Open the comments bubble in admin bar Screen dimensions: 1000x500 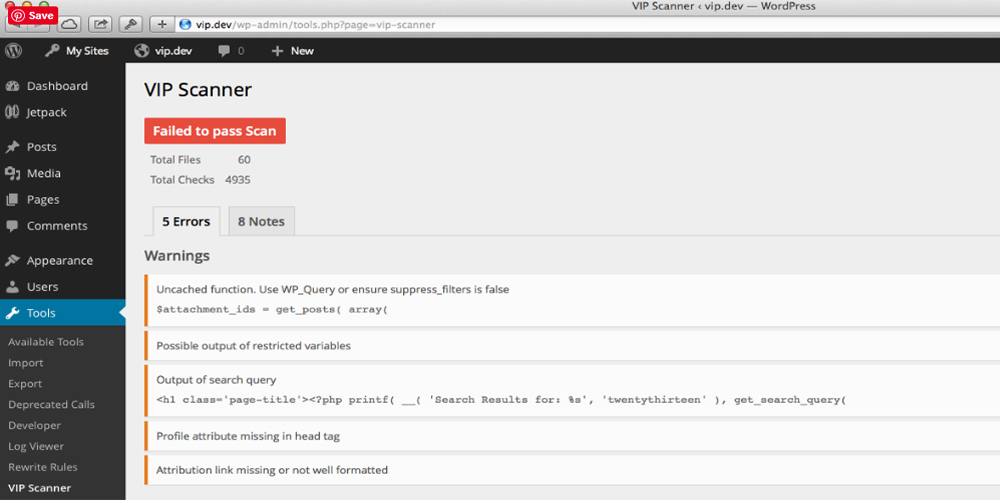click(230, 50)
